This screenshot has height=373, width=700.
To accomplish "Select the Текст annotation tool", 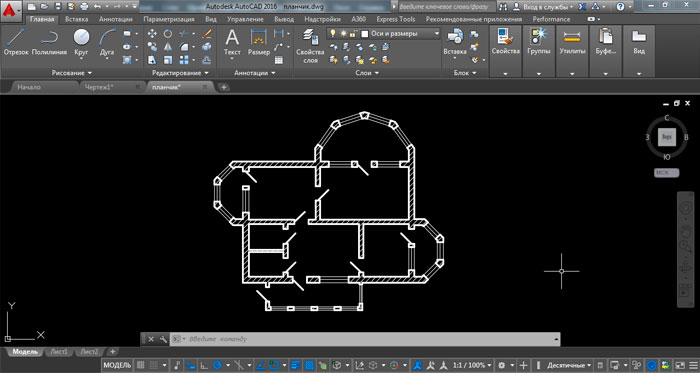I will [232, 43].
